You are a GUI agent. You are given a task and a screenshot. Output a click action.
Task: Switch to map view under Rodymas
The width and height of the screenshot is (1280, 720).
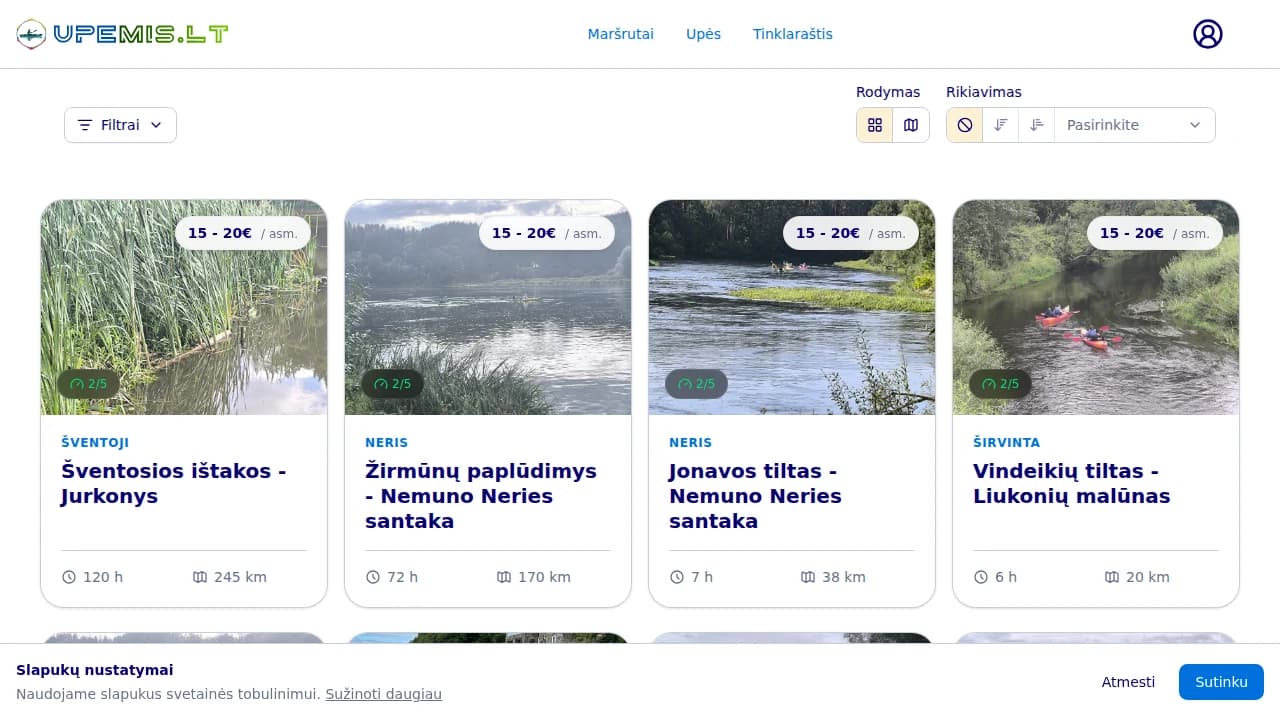(911, 125)
